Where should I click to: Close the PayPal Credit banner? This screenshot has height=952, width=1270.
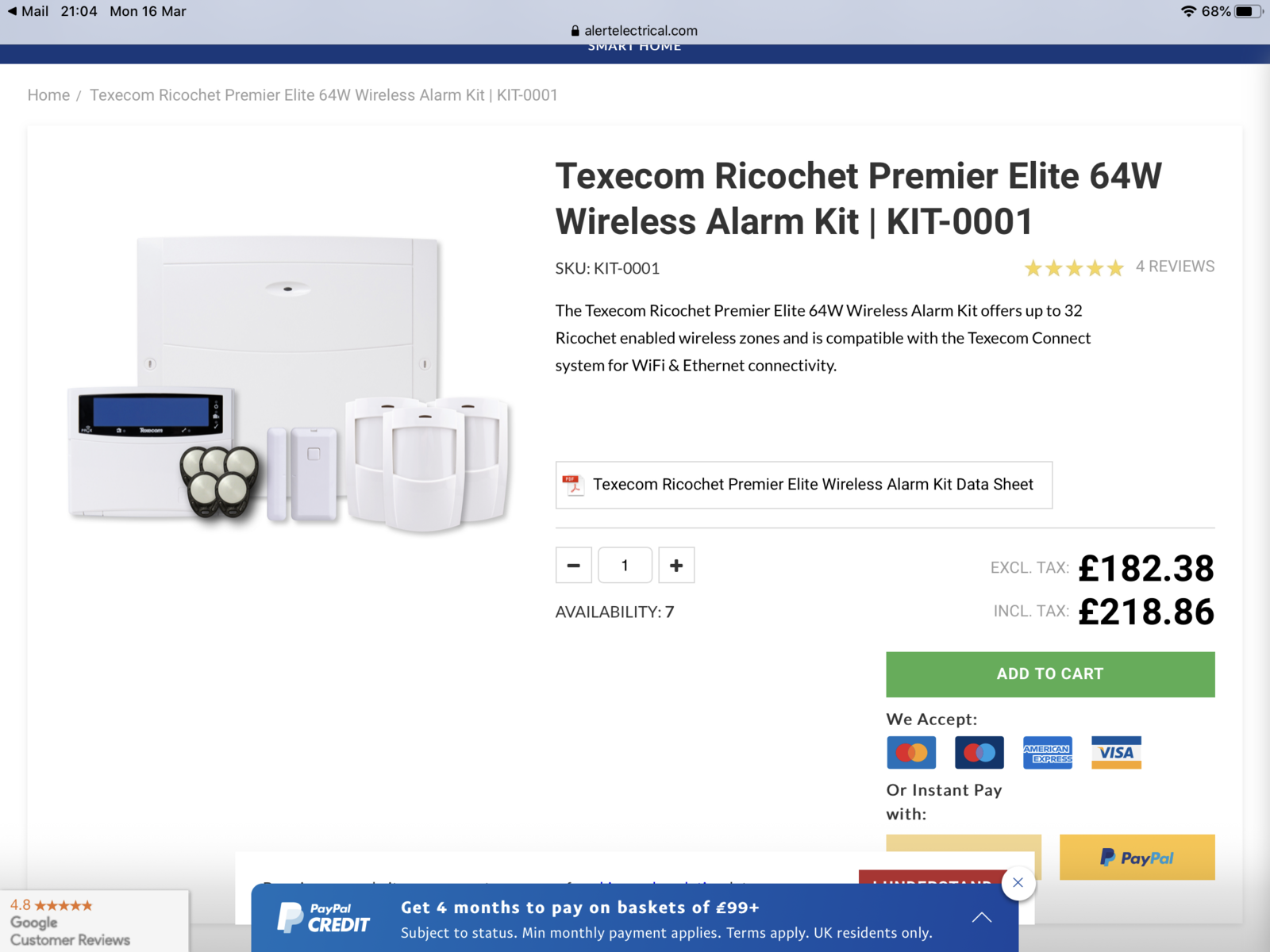(x=1018, y=883)
